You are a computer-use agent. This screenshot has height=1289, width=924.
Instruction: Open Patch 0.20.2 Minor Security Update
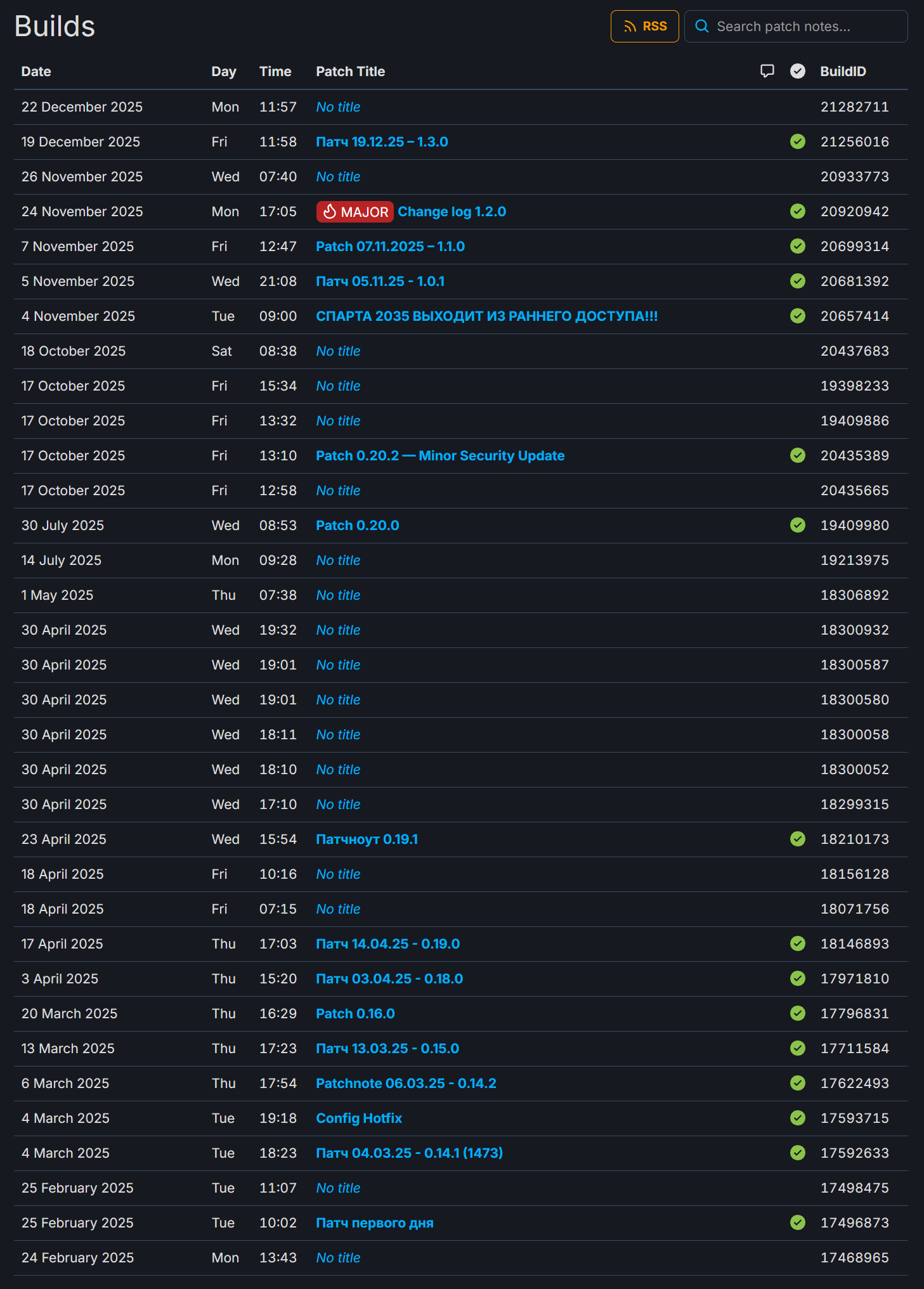click(x=440, y=456)
